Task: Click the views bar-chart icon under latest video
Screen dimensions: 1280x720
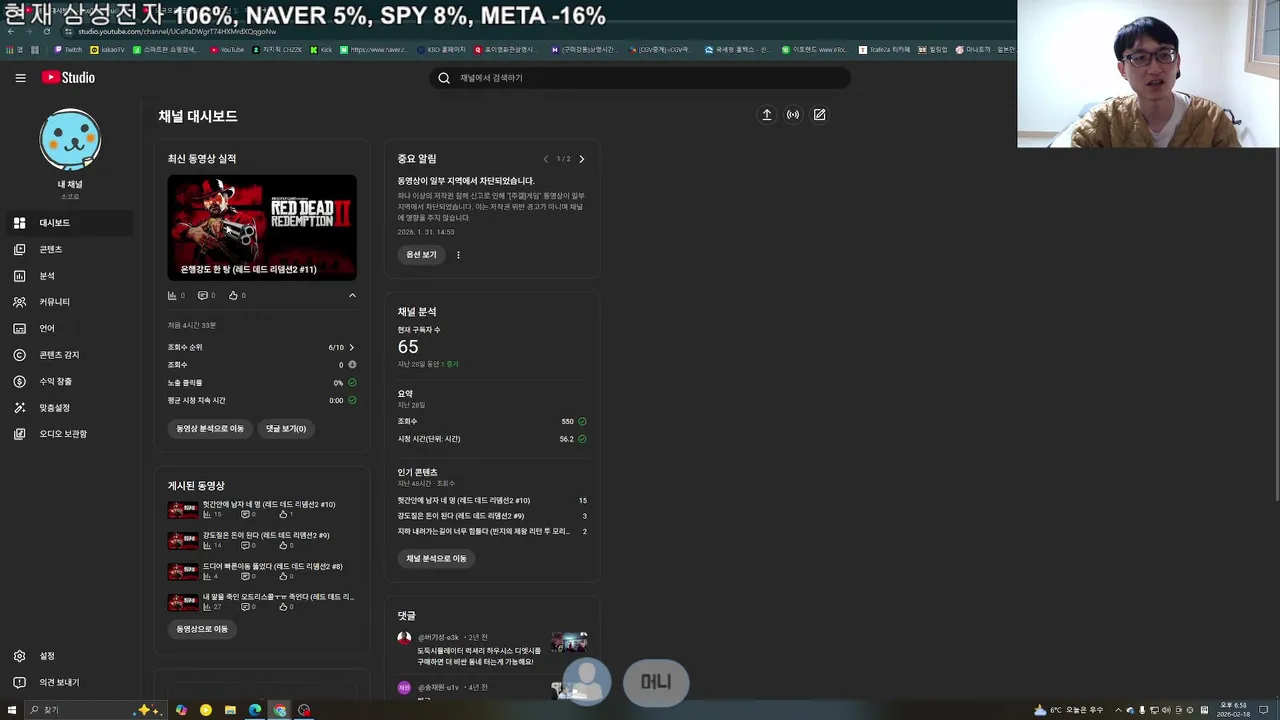Action: pos(172,296)
